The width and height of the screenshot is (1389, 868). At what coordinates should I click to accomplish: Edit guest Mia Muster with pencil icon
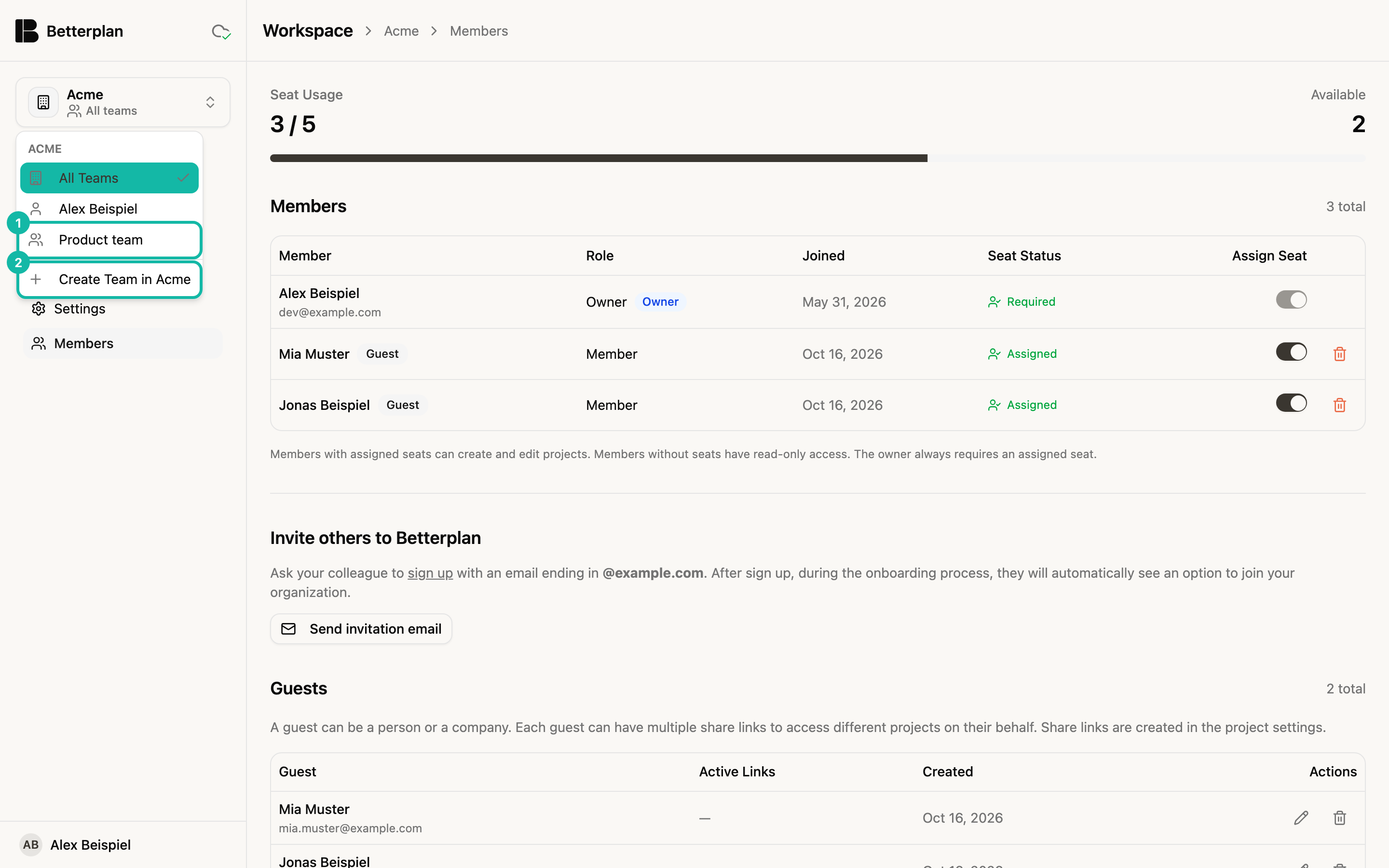(1301, 817)
